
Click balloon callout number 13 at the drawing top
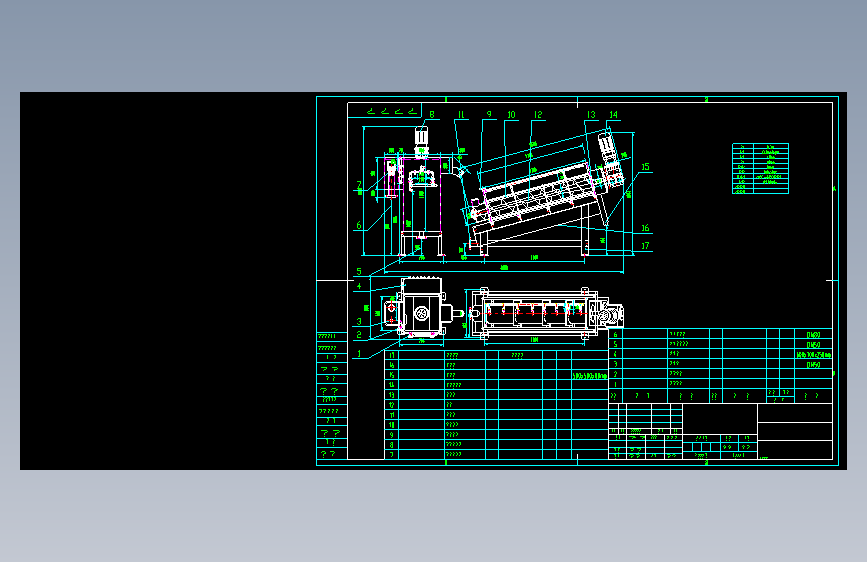(x=591, y=115)
